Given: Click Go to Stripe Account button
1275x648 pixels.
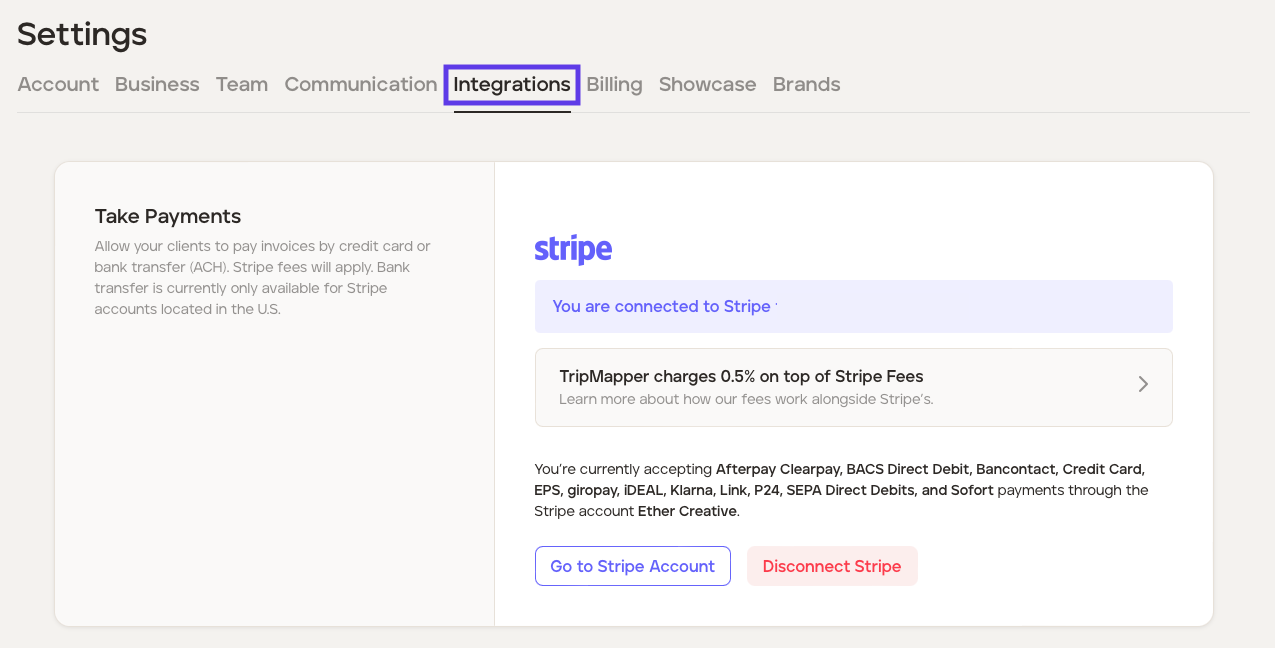Looking at the screenshot, I should click(x=632, y=566).
